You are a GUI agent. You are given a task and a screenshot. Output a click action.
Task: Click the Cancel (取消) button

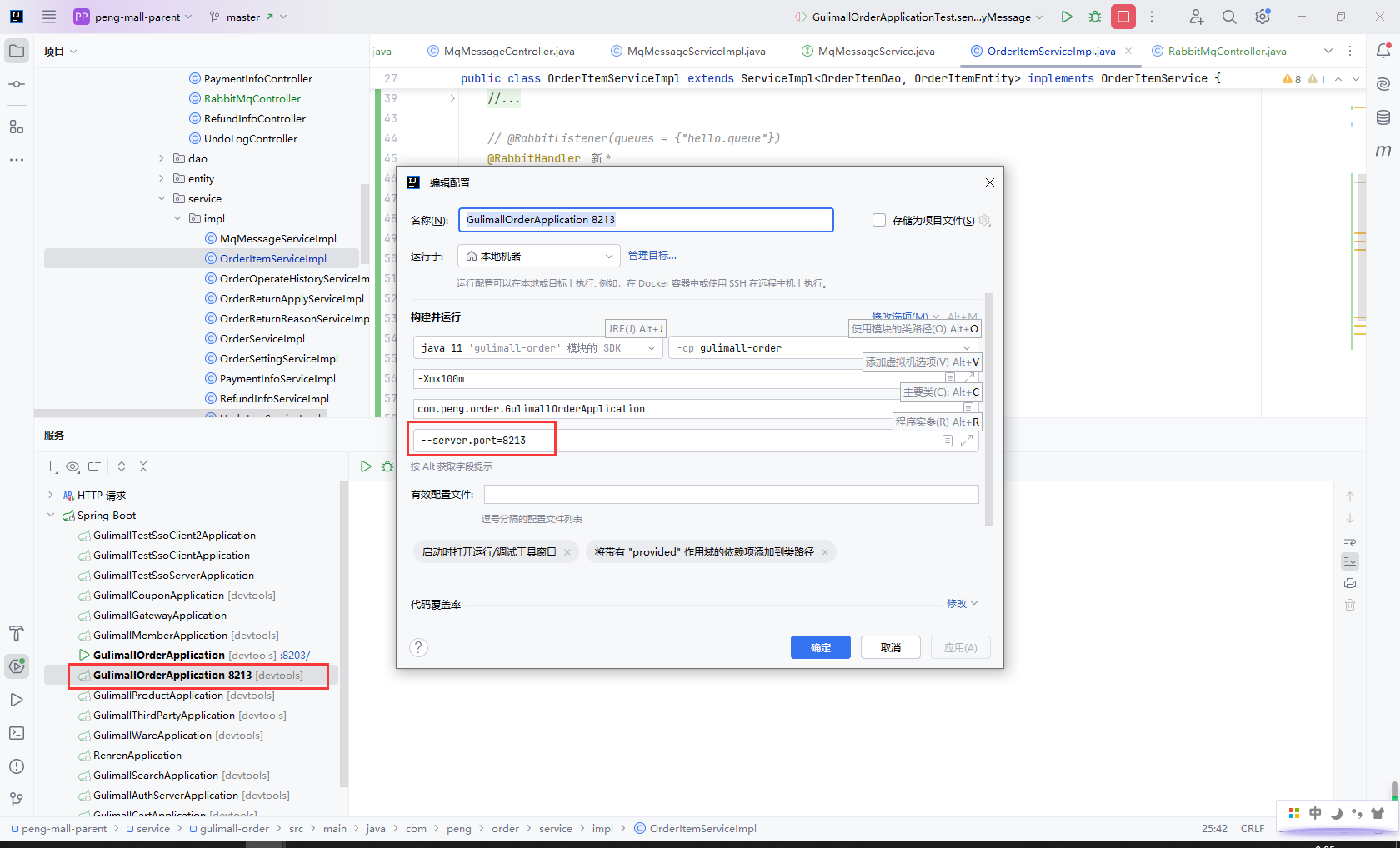(891, 647)
